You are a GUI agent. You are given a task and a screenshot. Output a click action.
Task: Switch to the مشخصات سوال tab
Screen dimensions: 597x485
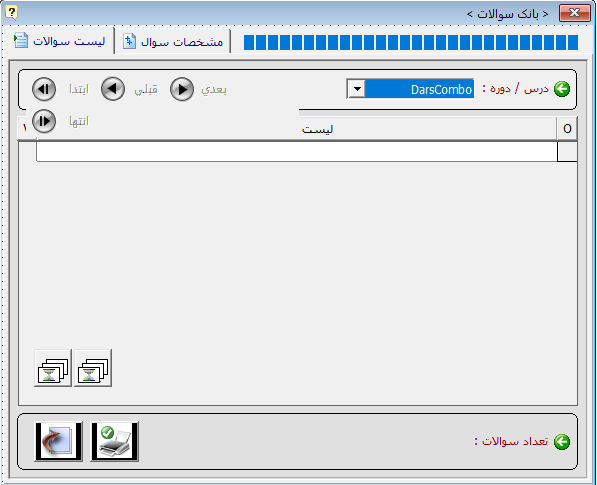(x=173, y=41)
